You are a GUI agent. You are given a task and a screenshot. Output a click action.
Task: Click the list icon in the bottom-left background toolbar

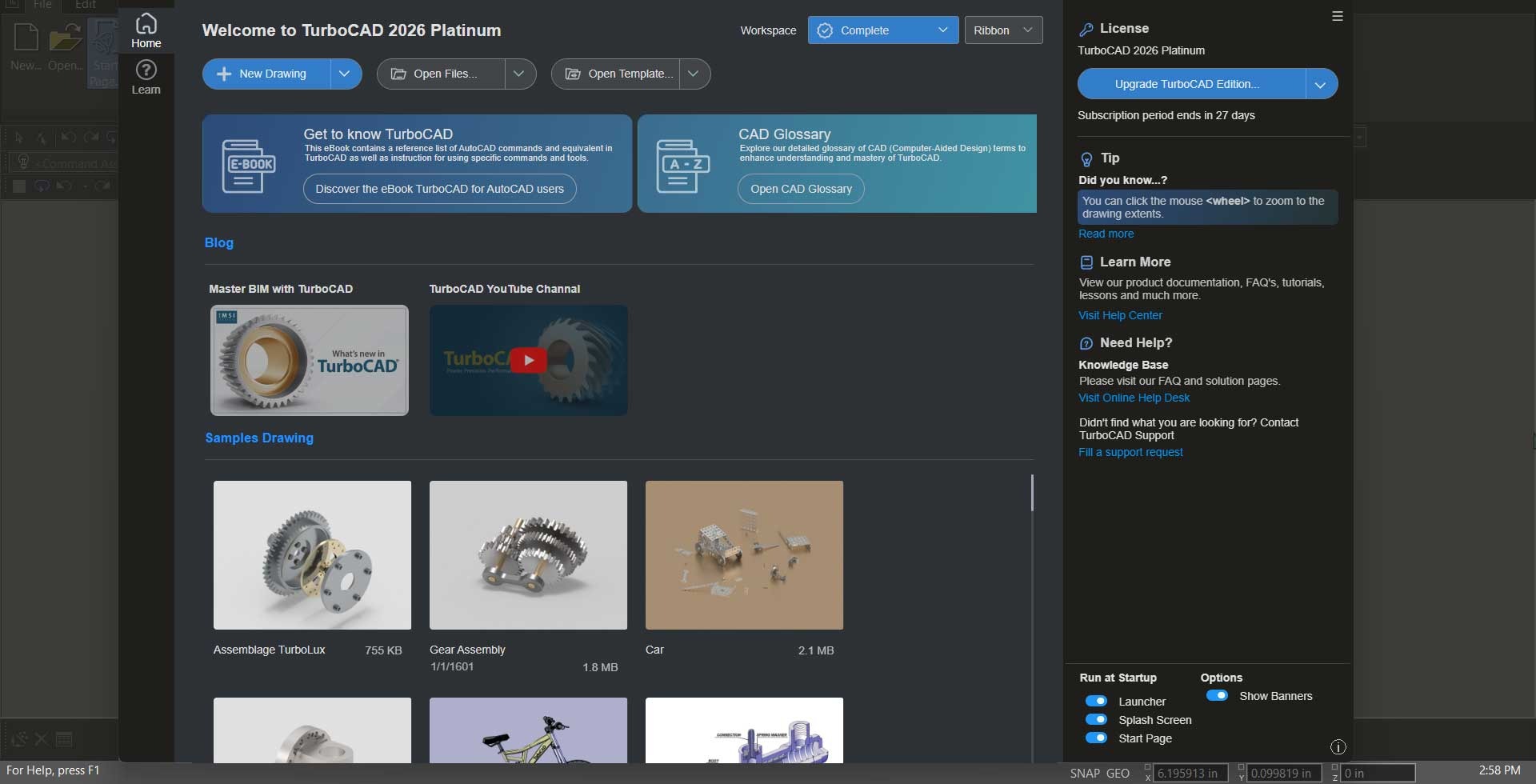[65, 739]
